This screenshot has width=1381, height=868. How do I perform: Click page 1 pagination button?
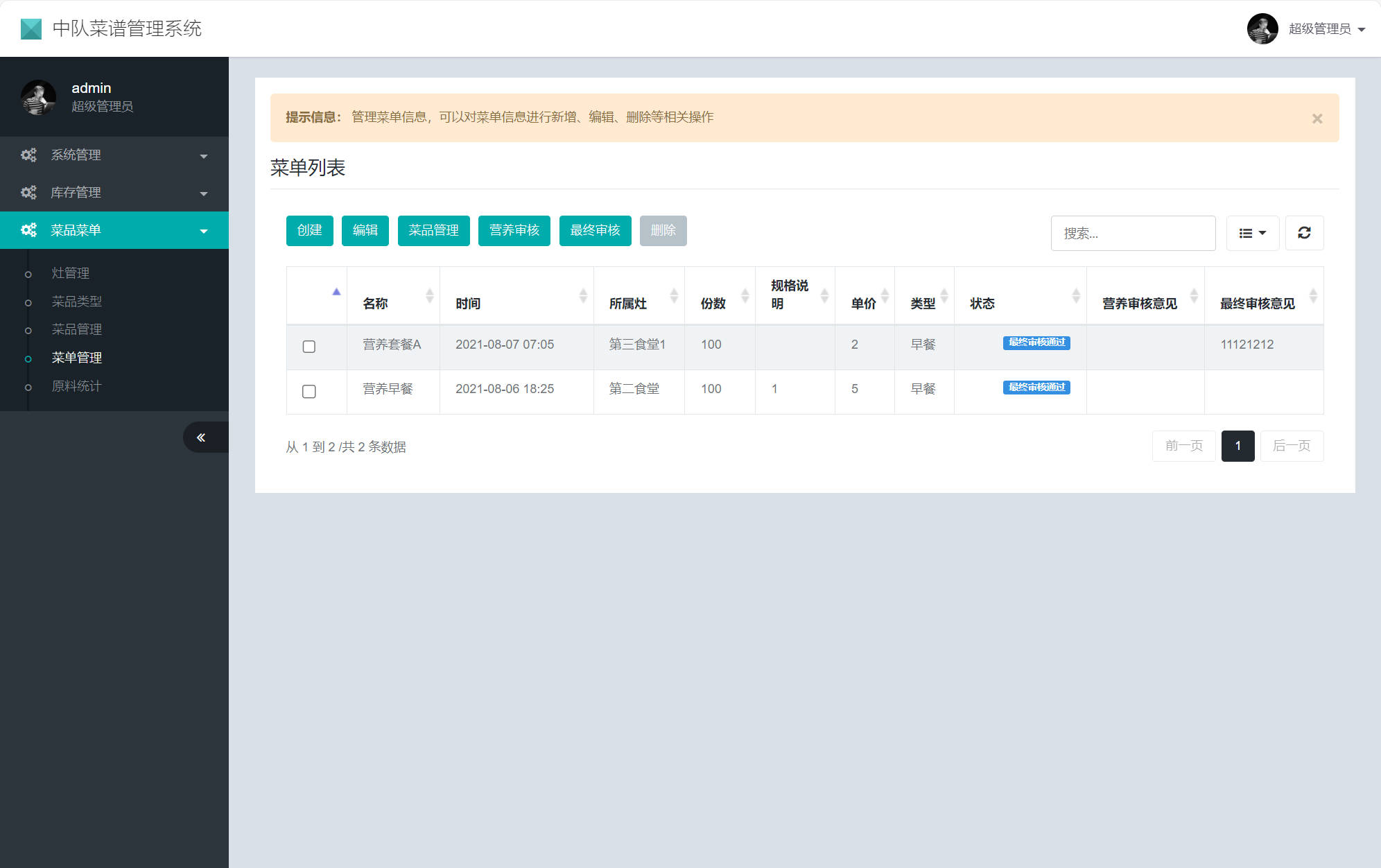[x=1237, y=446]
